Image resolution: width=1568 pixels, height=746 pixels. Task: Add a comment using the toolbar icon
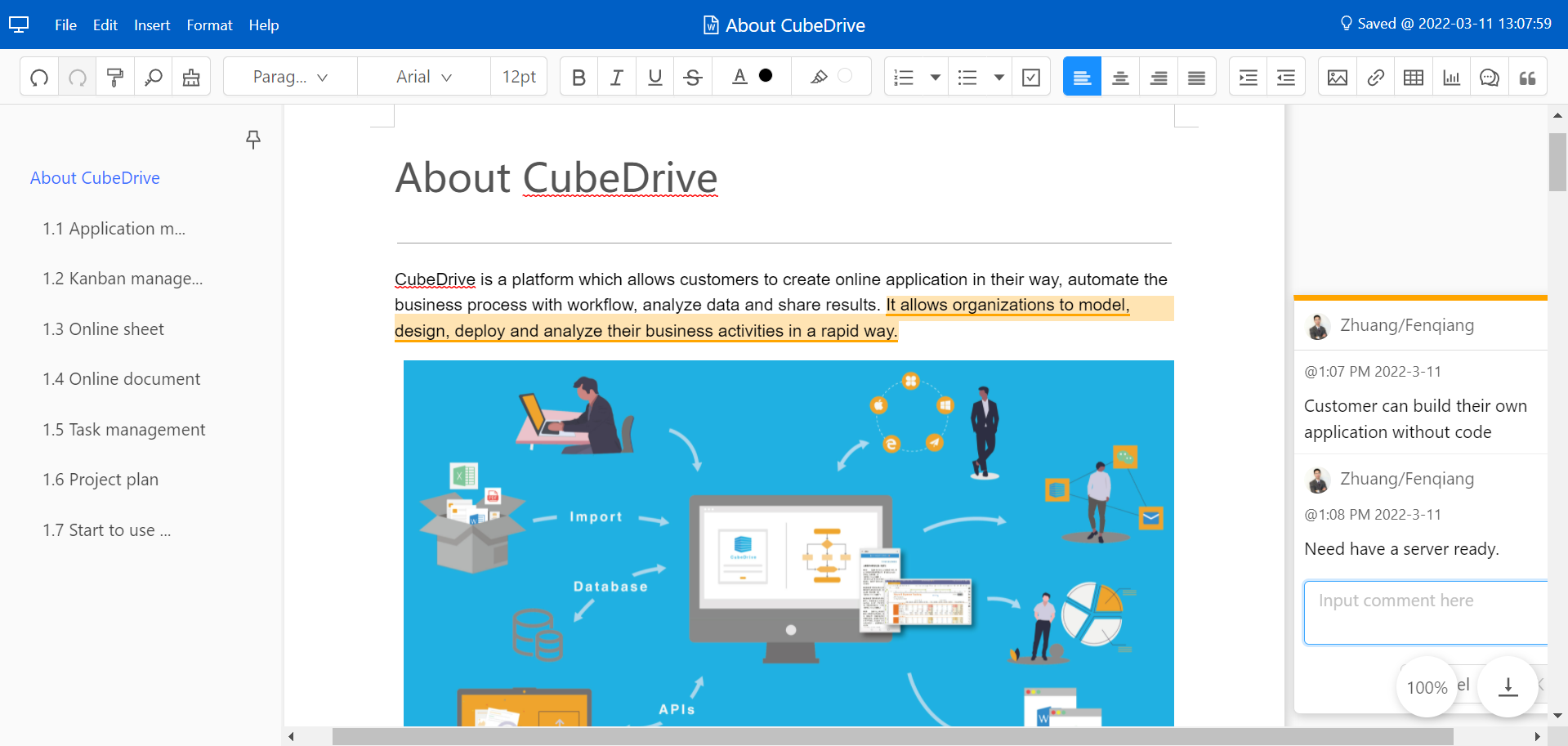click(1490, 77)
